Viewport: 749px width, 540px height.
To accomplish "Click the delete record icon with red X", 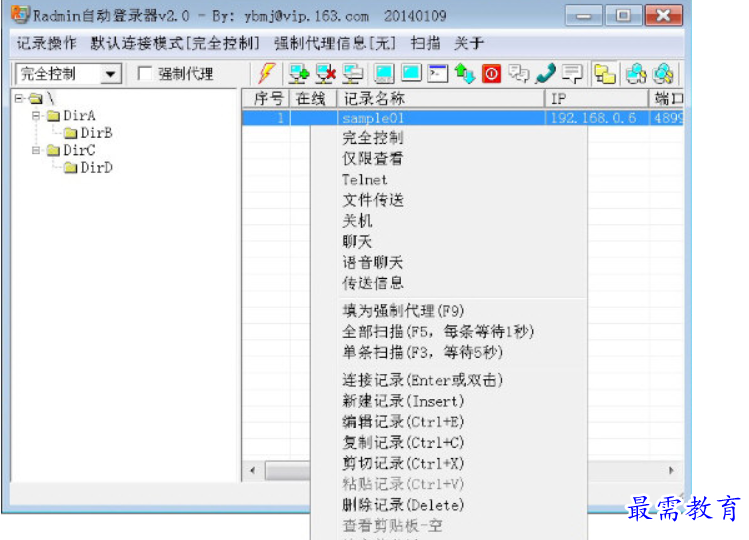I will pos(326,74).
